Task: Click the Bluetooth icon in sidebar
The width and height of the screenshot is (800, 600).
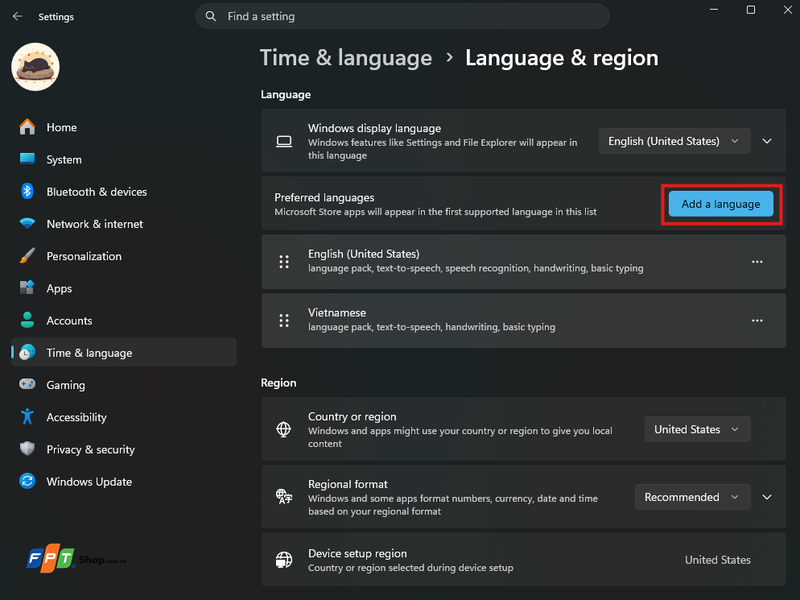Action: (x=27, y=191)
